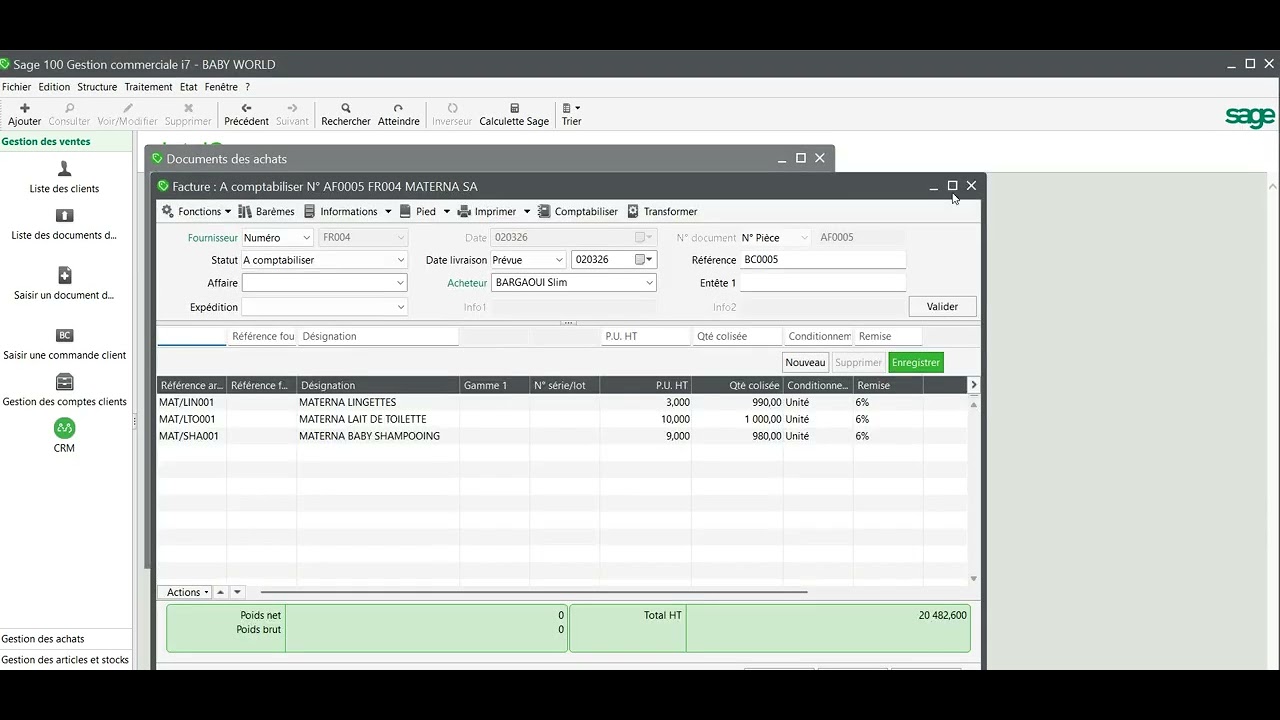The image size is (1280, 720).
Task: Click the green Enregistrer button
Action: [x=915, y=362]
